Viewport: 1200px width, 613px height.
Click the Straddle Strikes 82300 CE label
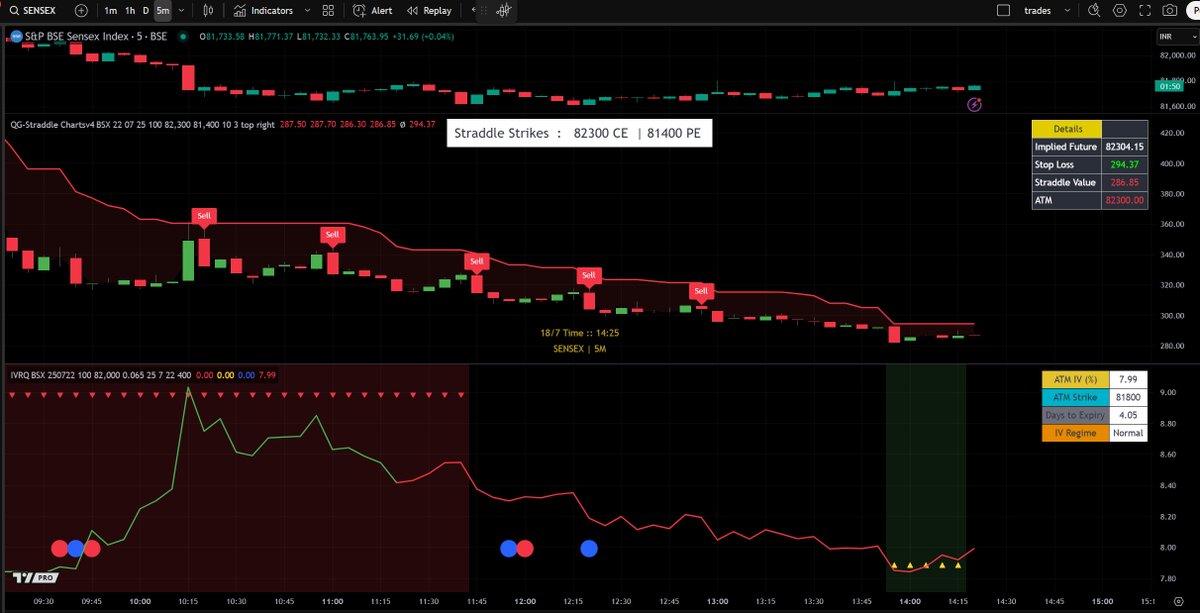578,133
